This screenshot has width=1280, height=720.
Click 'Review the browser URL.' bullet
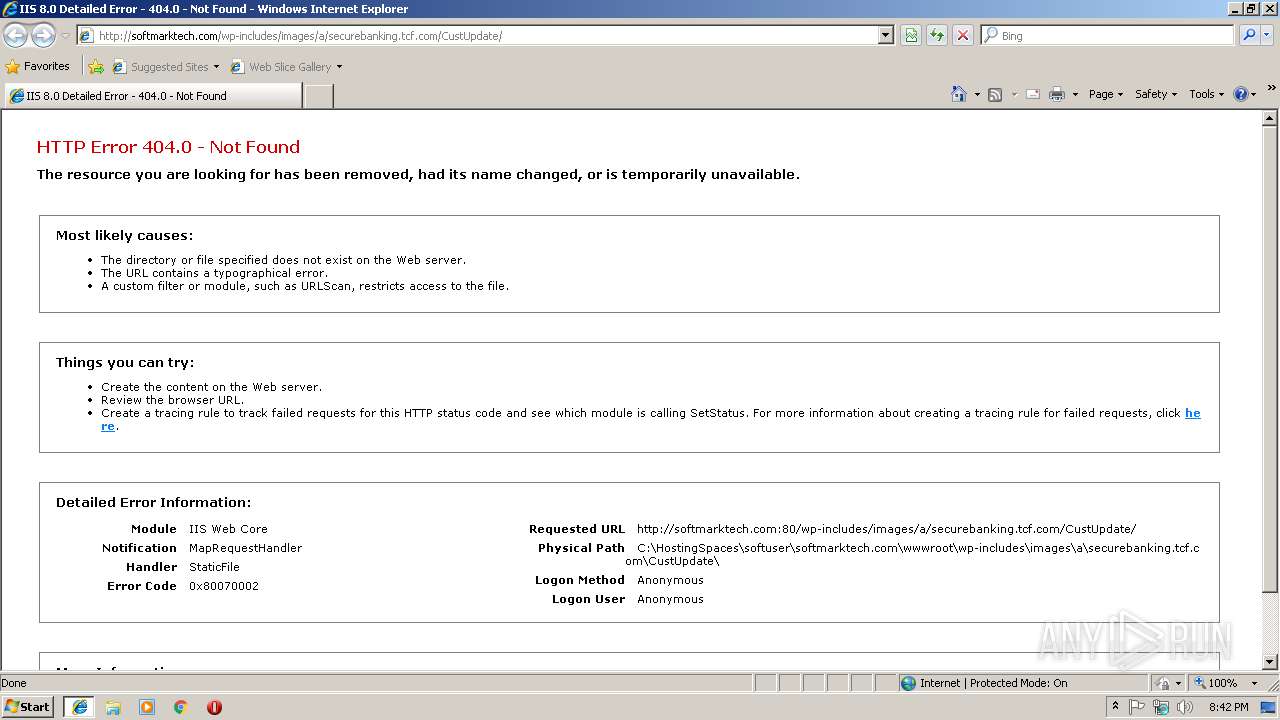[172, 400]
